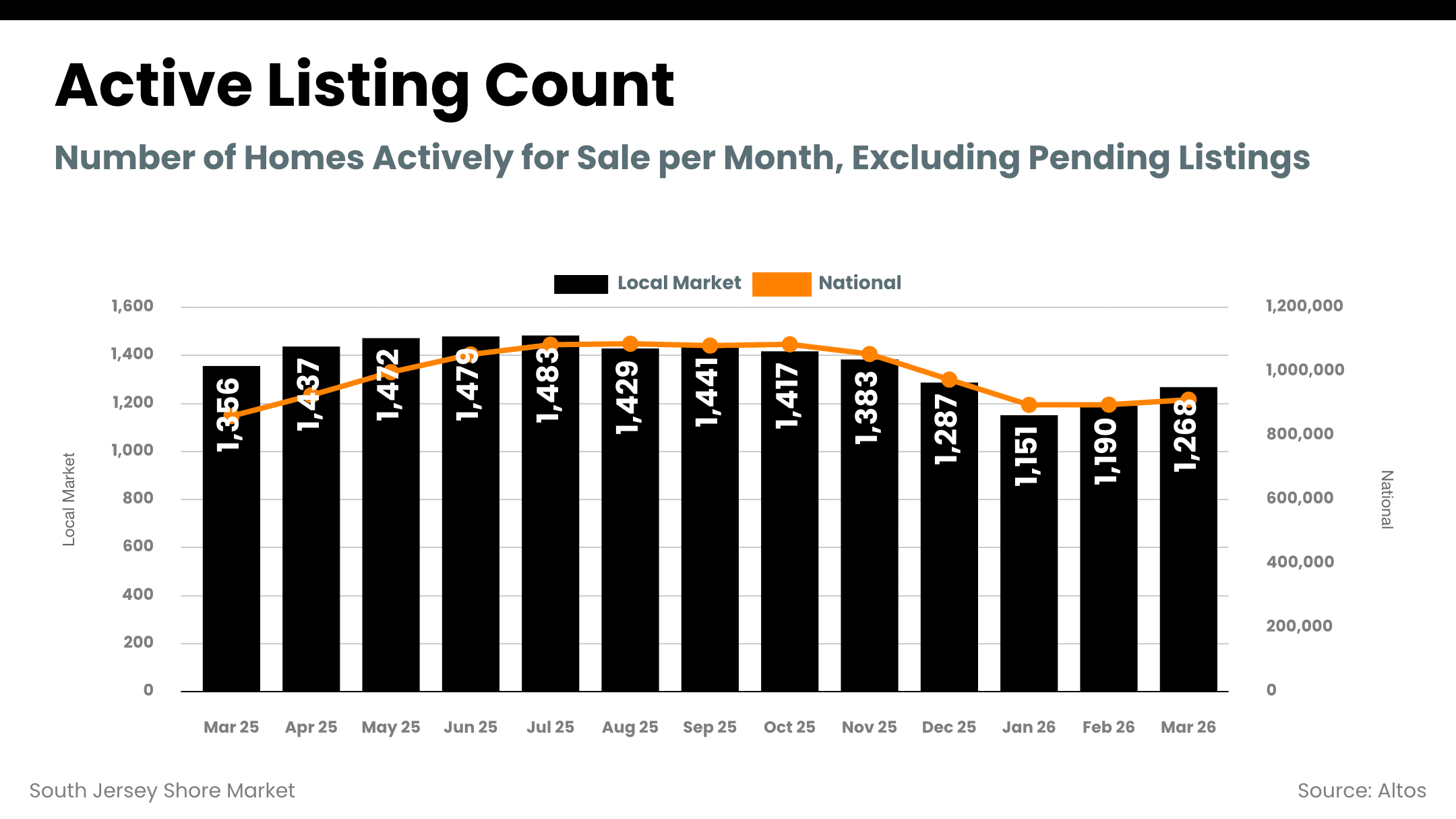Click the Active Listing Count title
This screenshot has width=1456, height=819.
pyautogui.click(x=365, y=86)
